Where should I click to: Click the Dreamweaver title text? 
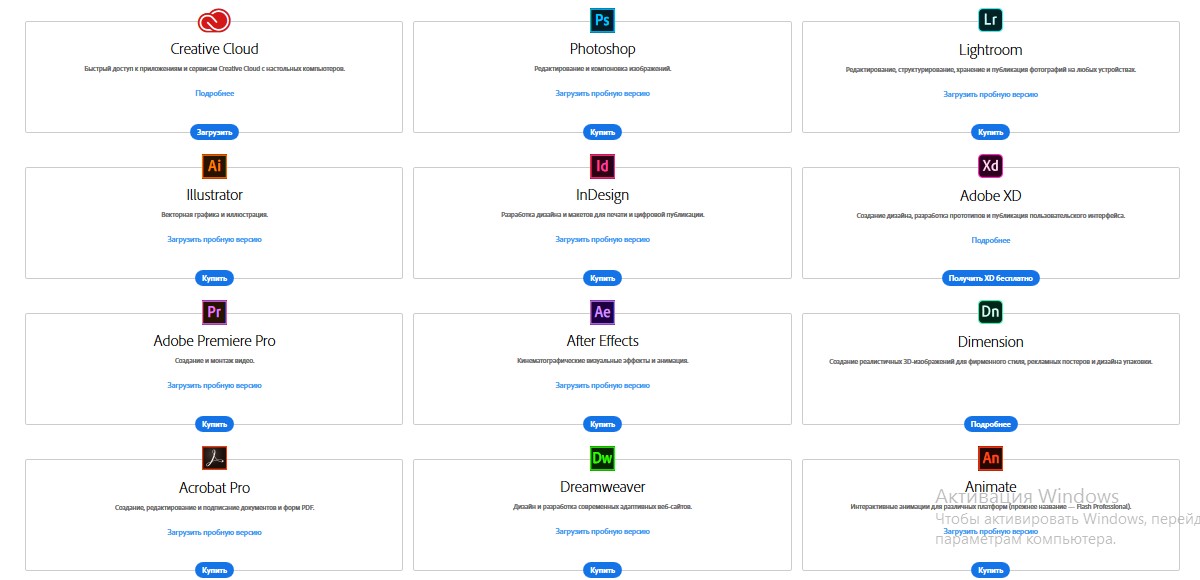point(602,487)
